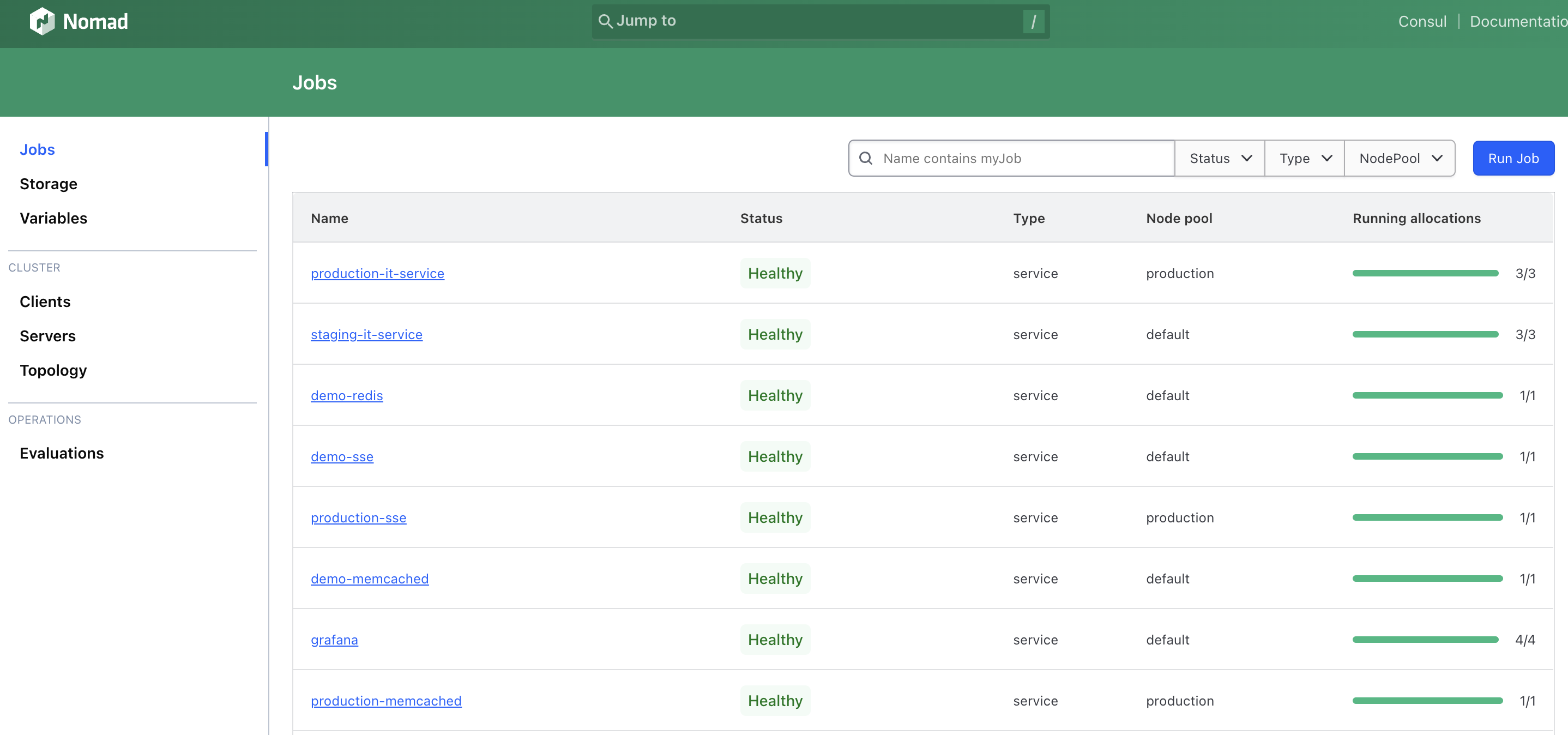
Task: Expand the NodePool filter dropdown
Action: (x=1400, y=158)
